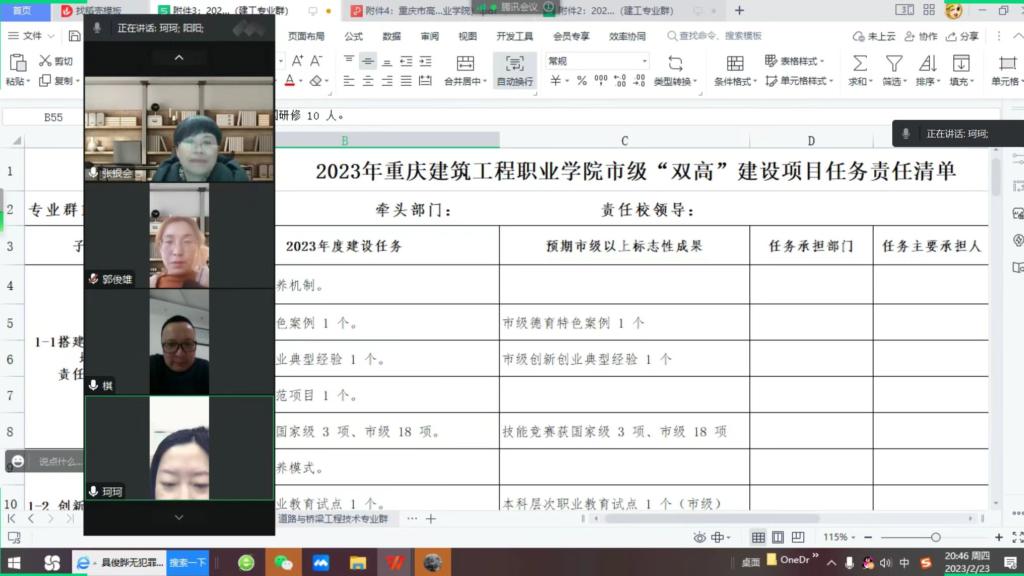Open the Formulas (公式) ribbon tab

click(x=354, y=36)
